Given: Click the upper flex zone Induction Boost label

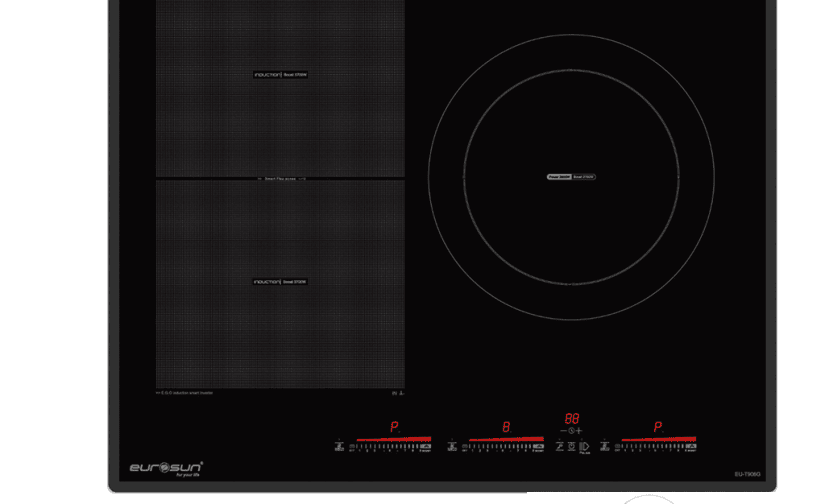Looking at the screenshot, I should (x=280, y=75).
